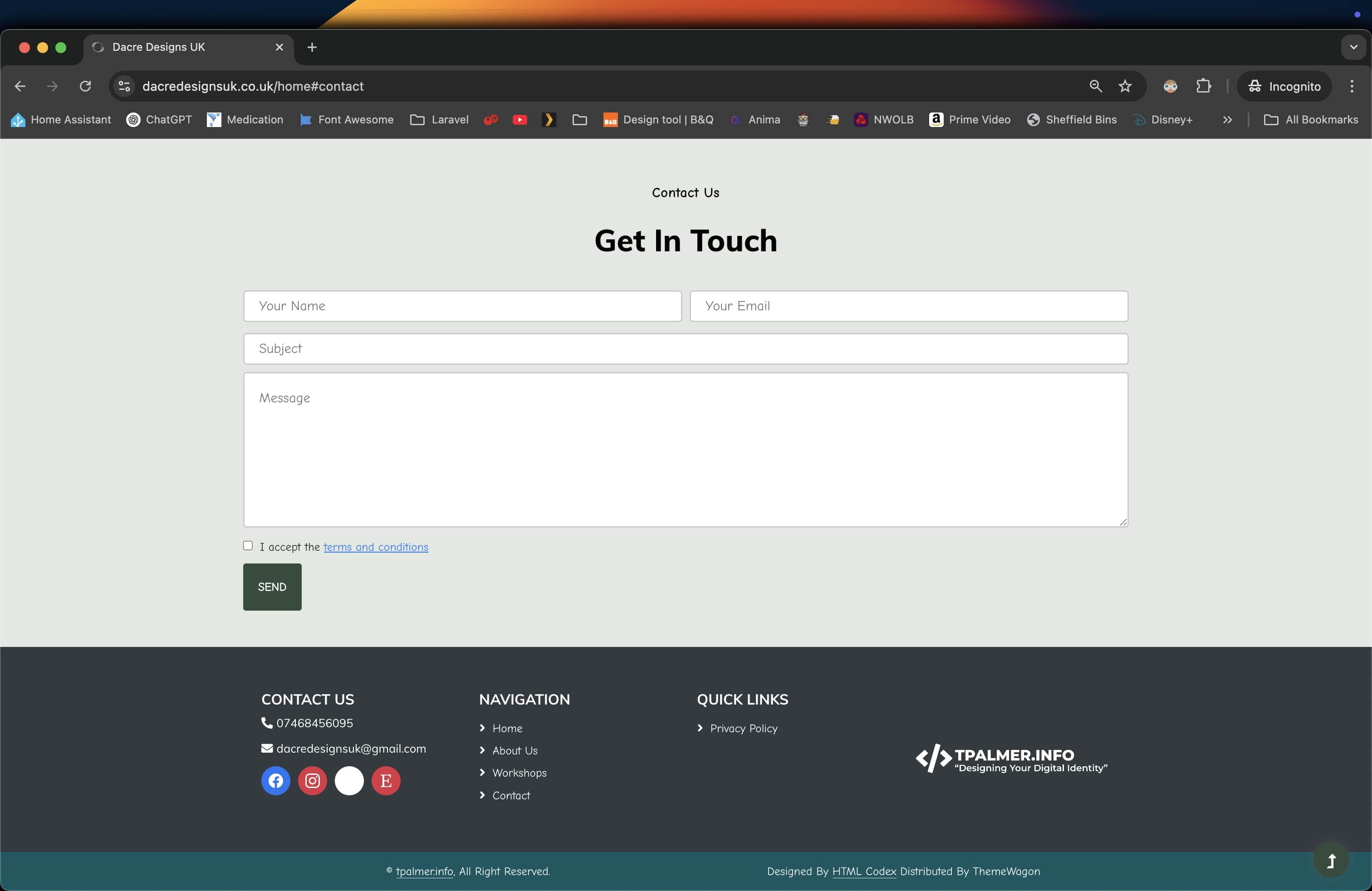The image size is (1372, 891).
Task: Open the YouTube bookmark icon
Action: (519, 120)
